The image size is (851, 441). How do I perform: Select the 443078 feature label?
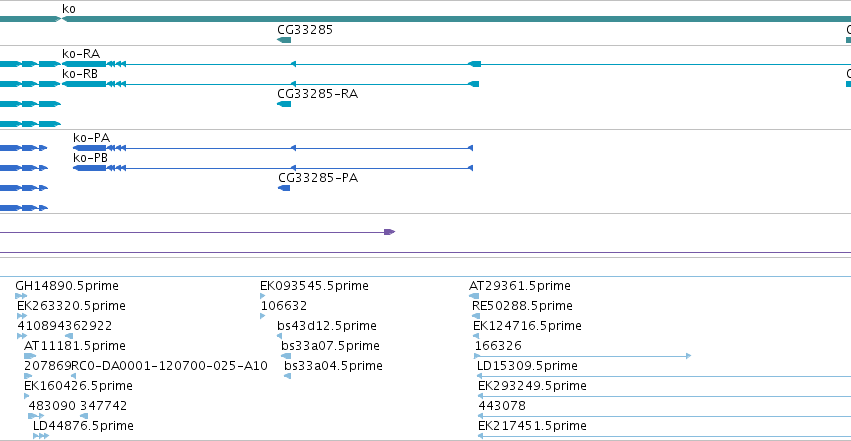click(x=502, y=406)
